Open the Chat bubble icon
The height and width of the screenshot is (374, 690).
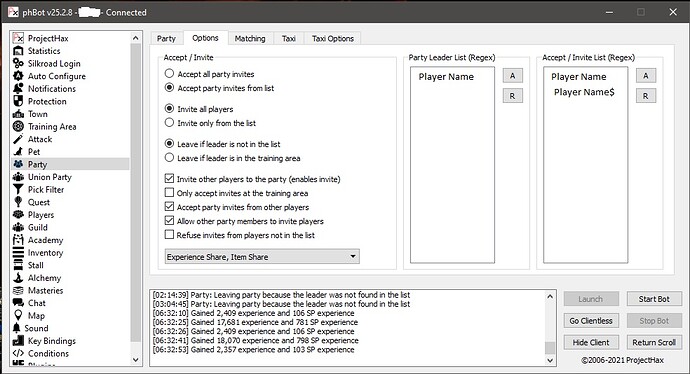[x=18, y=303]
